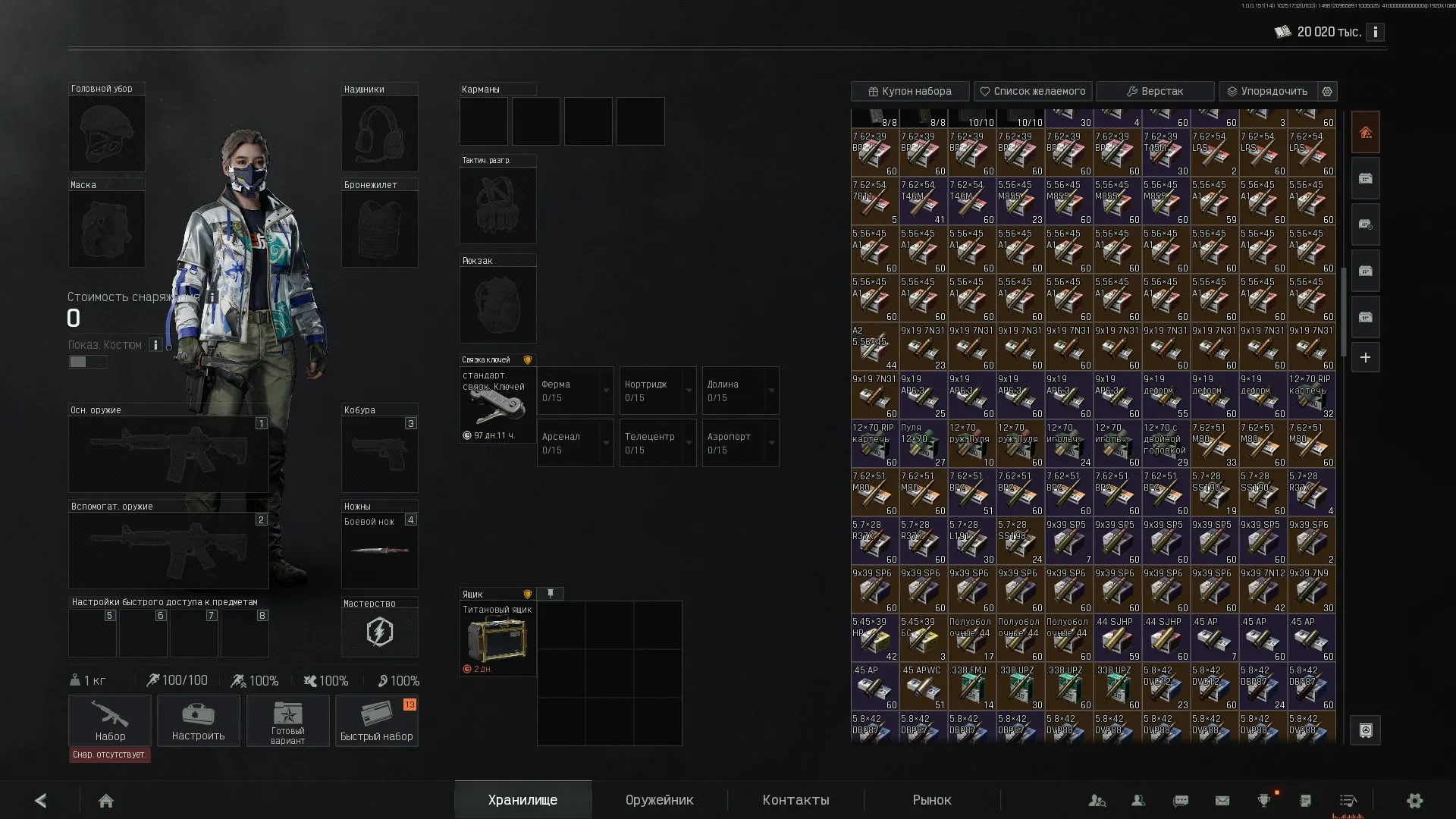This screenshot has height=819, width=1456.
Task: Open the chat messages icon
Action: [x=1181, y=800]
